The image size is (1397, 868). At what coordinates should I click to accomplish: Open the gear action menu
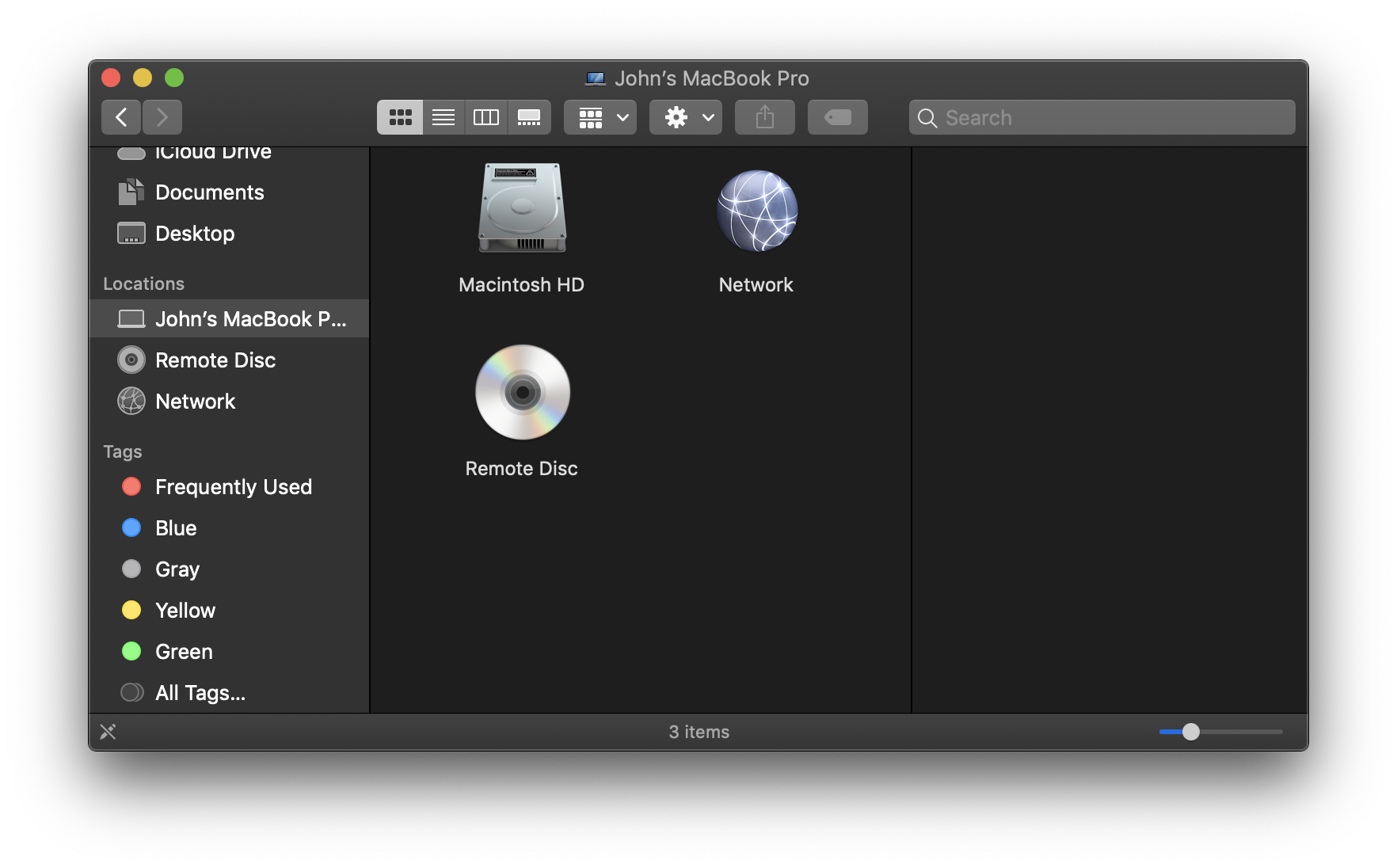tap(686, 117)
